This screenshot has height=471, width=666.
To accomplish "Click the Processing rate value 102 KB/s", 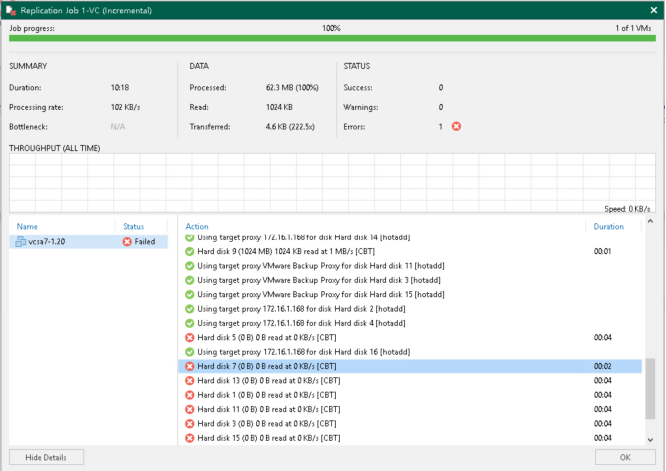I will [125, 107].
